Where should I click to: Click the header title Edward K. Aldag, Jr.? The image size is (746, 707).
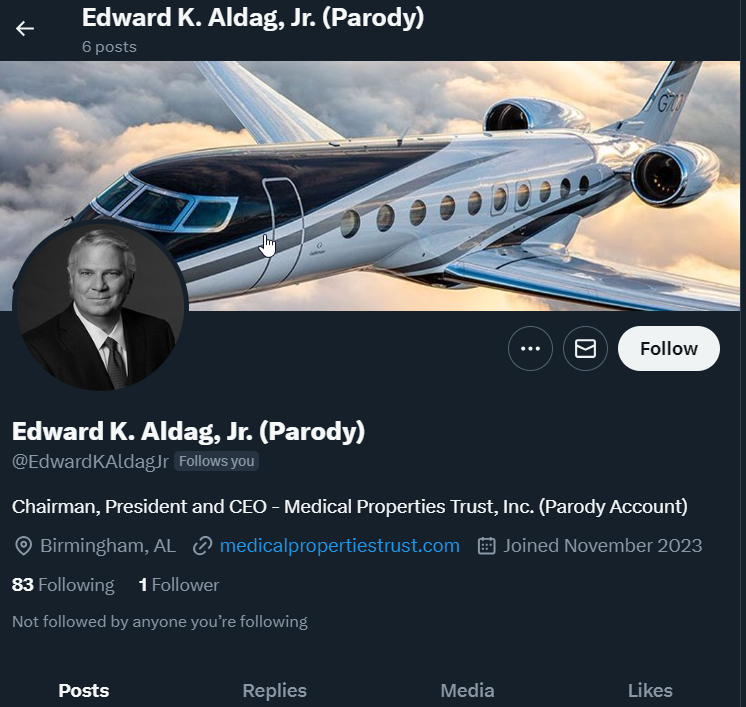(253, 18)
